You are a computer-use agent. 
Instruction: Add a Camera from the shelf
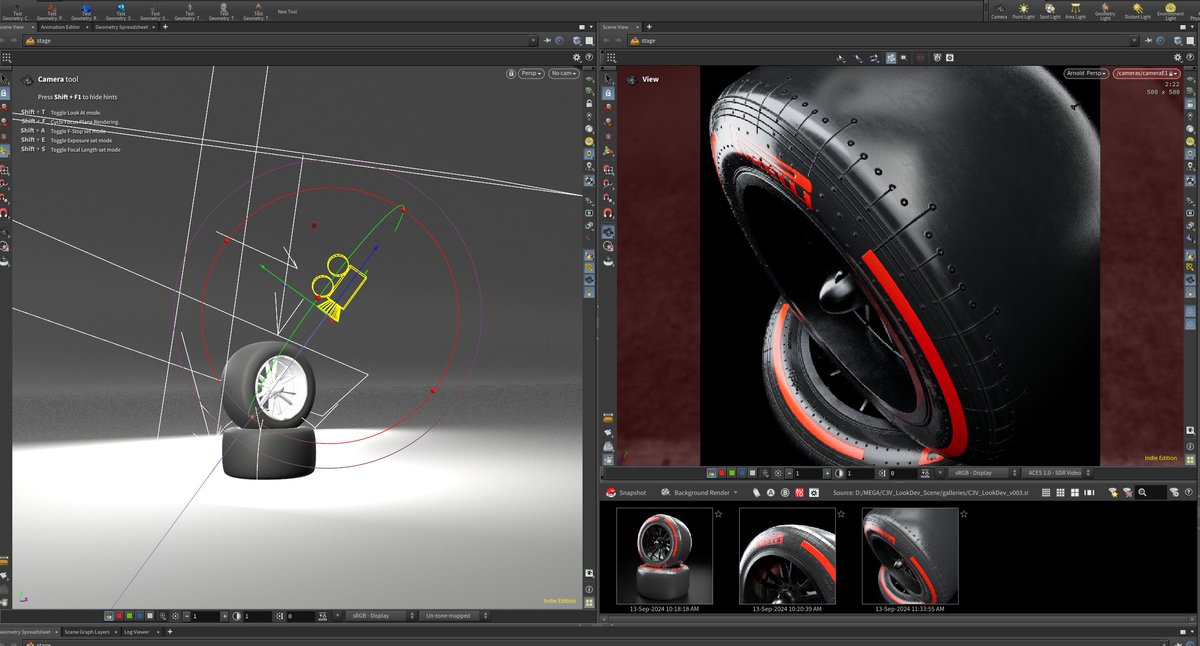(999, 10)
